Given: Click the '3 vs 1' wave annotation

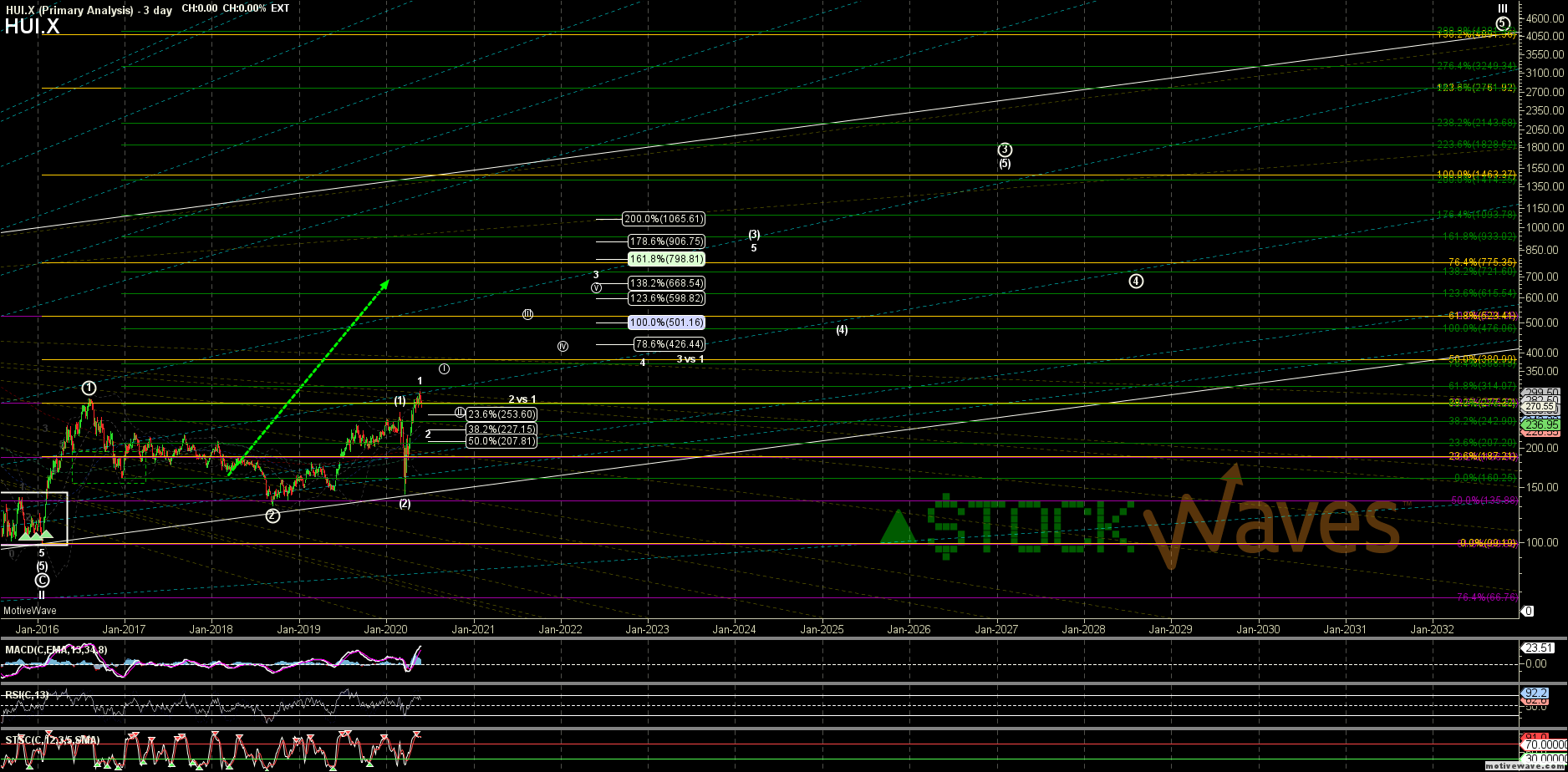Looking at the screenshot, I should tap(690, 359).
